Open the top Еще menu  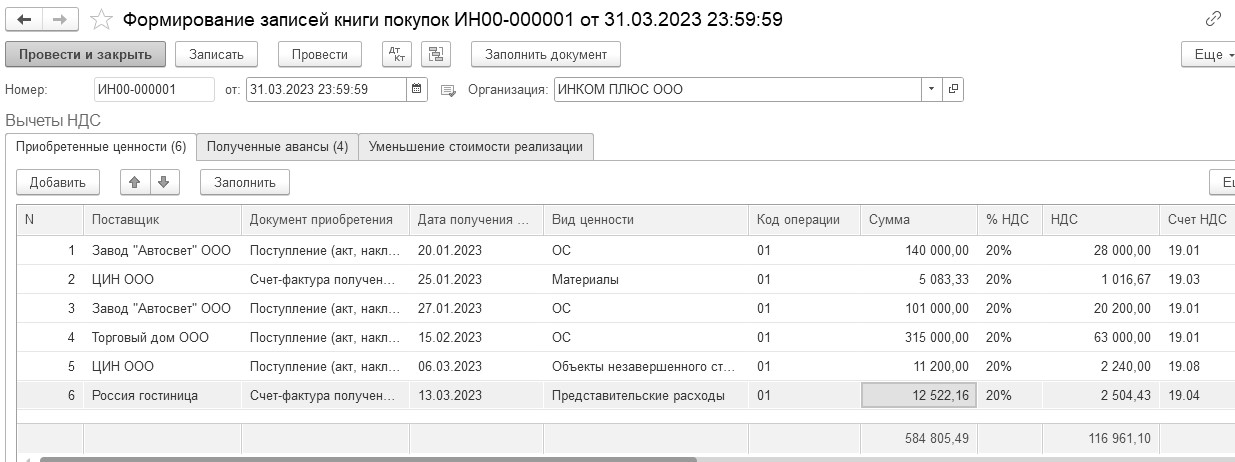point(1207,54)
